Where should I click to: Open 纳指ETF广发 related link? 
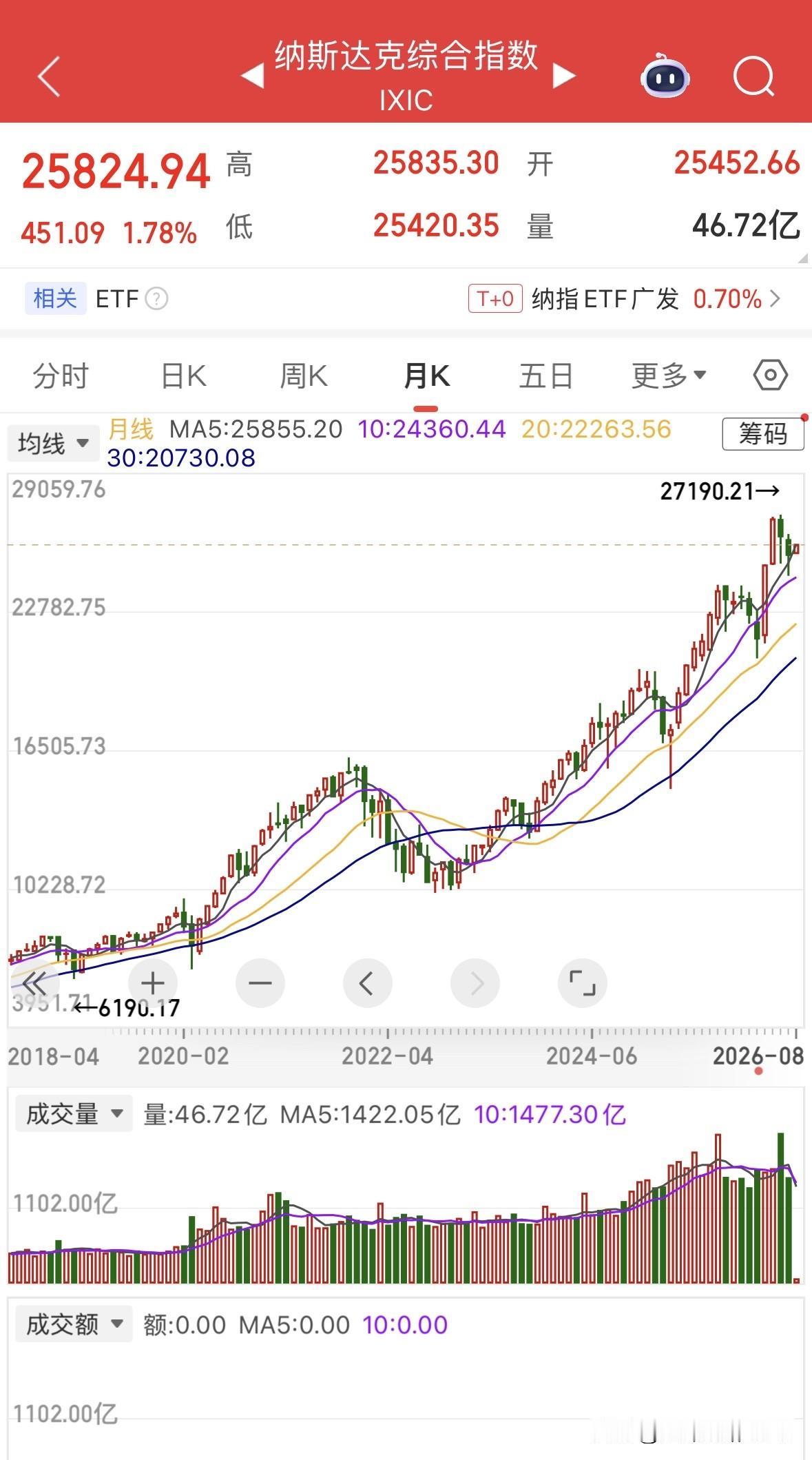point(625,299)
